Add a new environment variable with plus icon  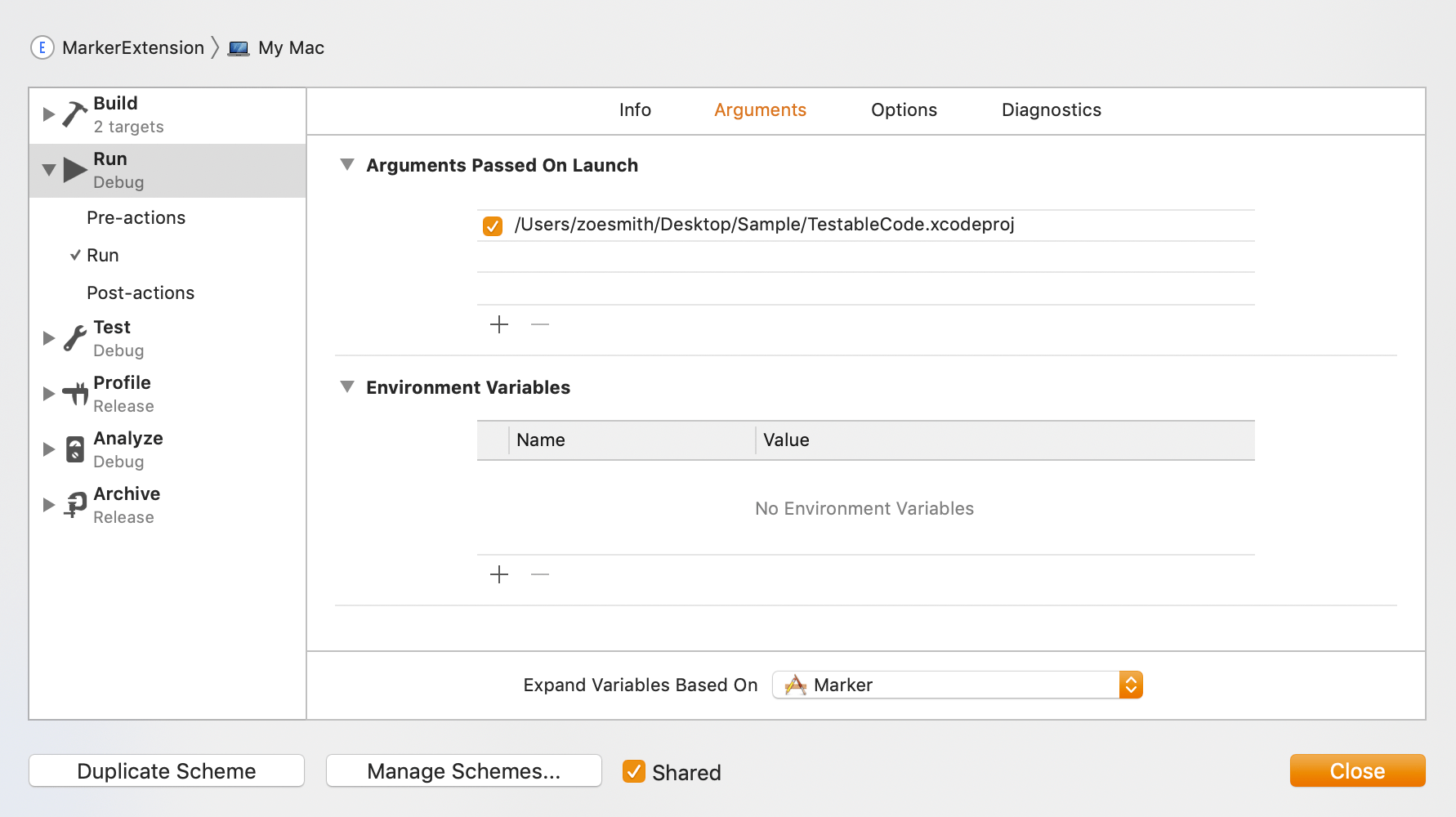(499, 574)
